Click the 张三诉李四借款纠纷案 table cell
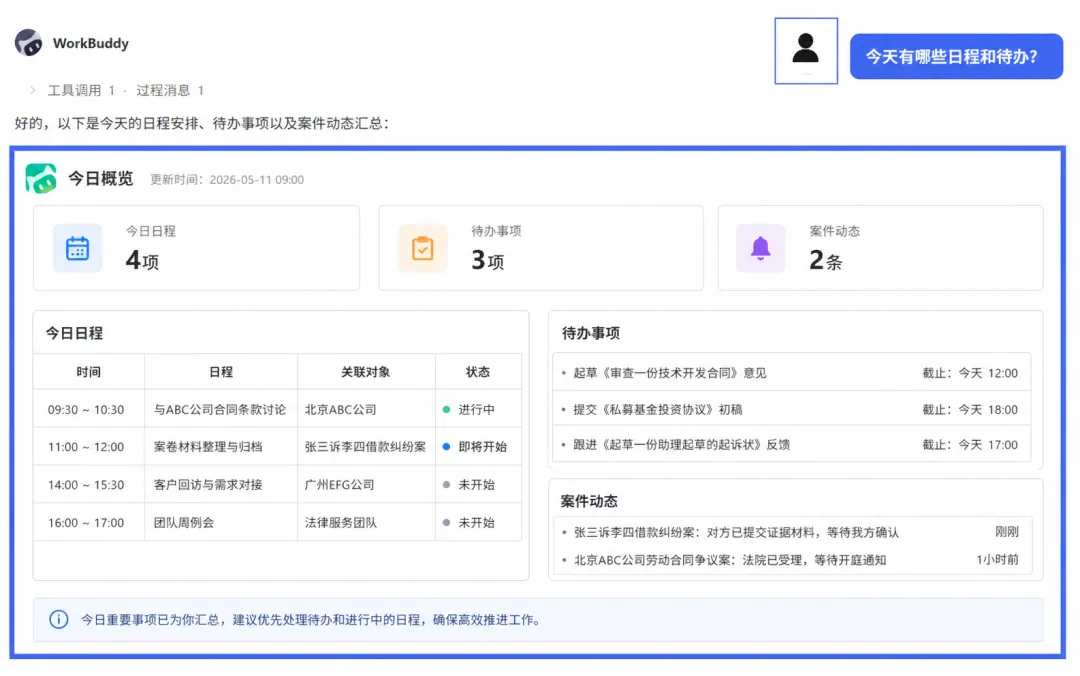This screenshot has width=1080, height=676. (366, 447)
